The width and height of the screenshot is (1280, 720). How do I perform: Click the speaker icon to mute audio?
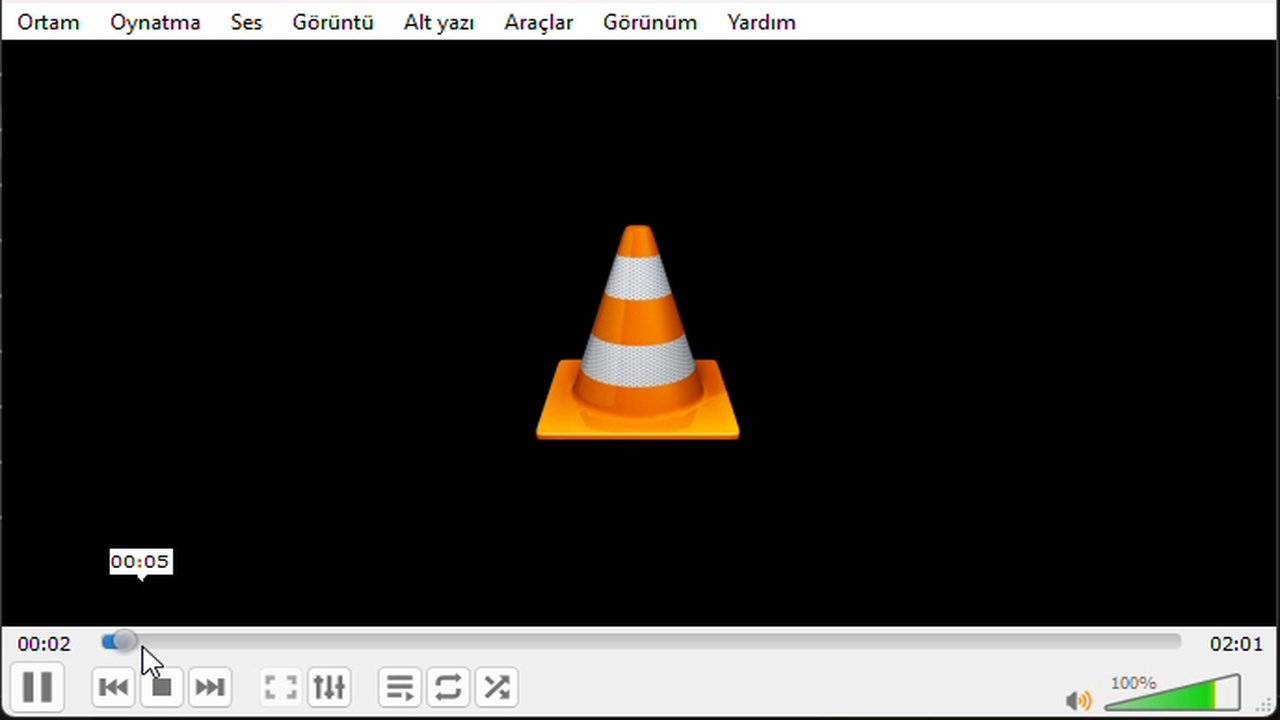[x=1079, y=700]
